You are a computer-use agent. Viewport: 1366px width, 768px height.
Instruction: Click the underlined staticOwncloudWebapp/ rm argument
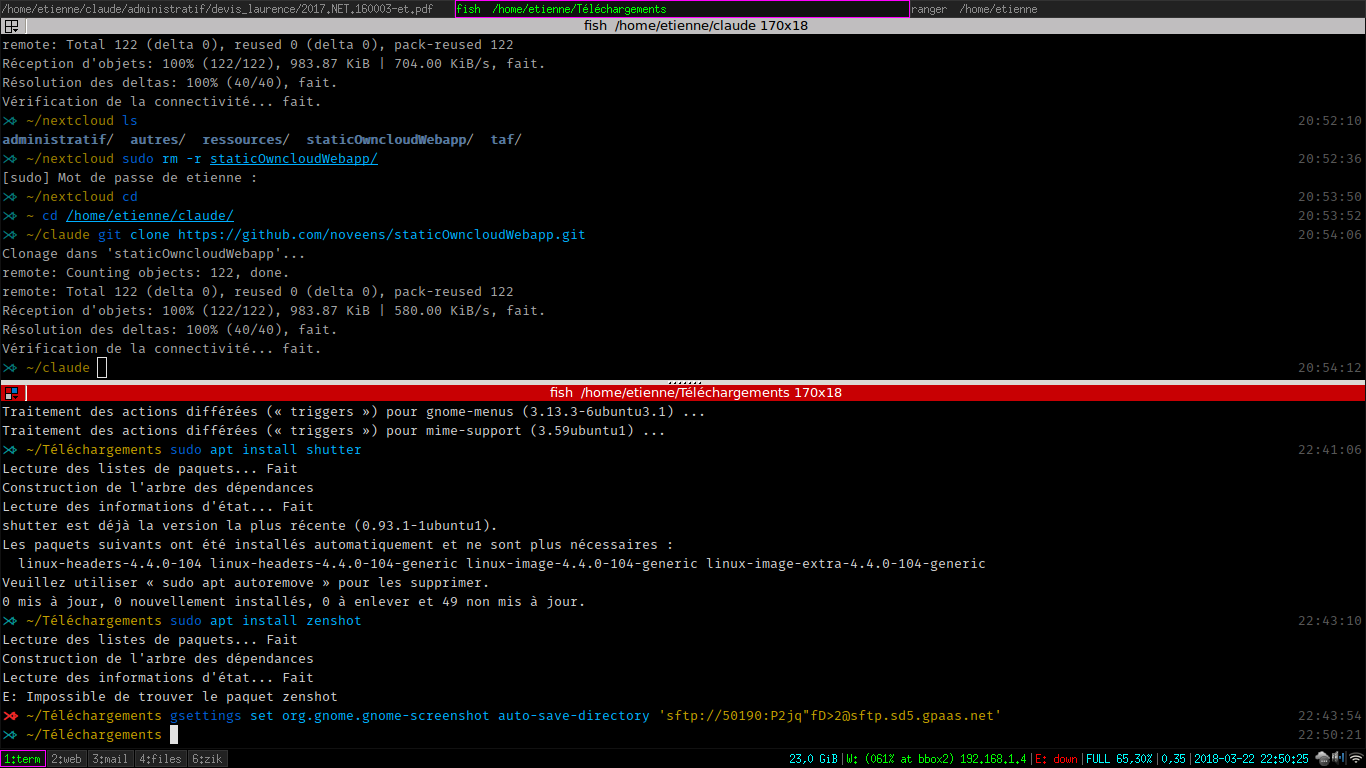(x=293, y=159)
